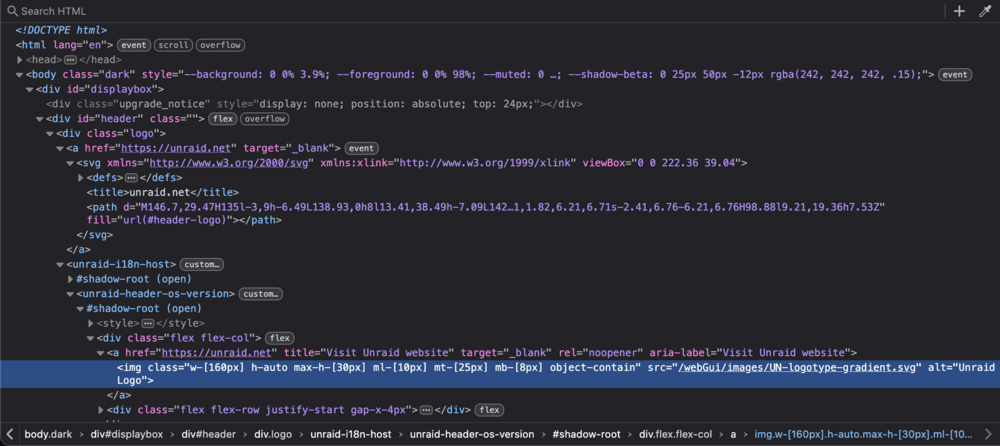1000x446 pixels.
Task: Click div.flex.flex-col breadcrumb
Action: coord(677,434)
